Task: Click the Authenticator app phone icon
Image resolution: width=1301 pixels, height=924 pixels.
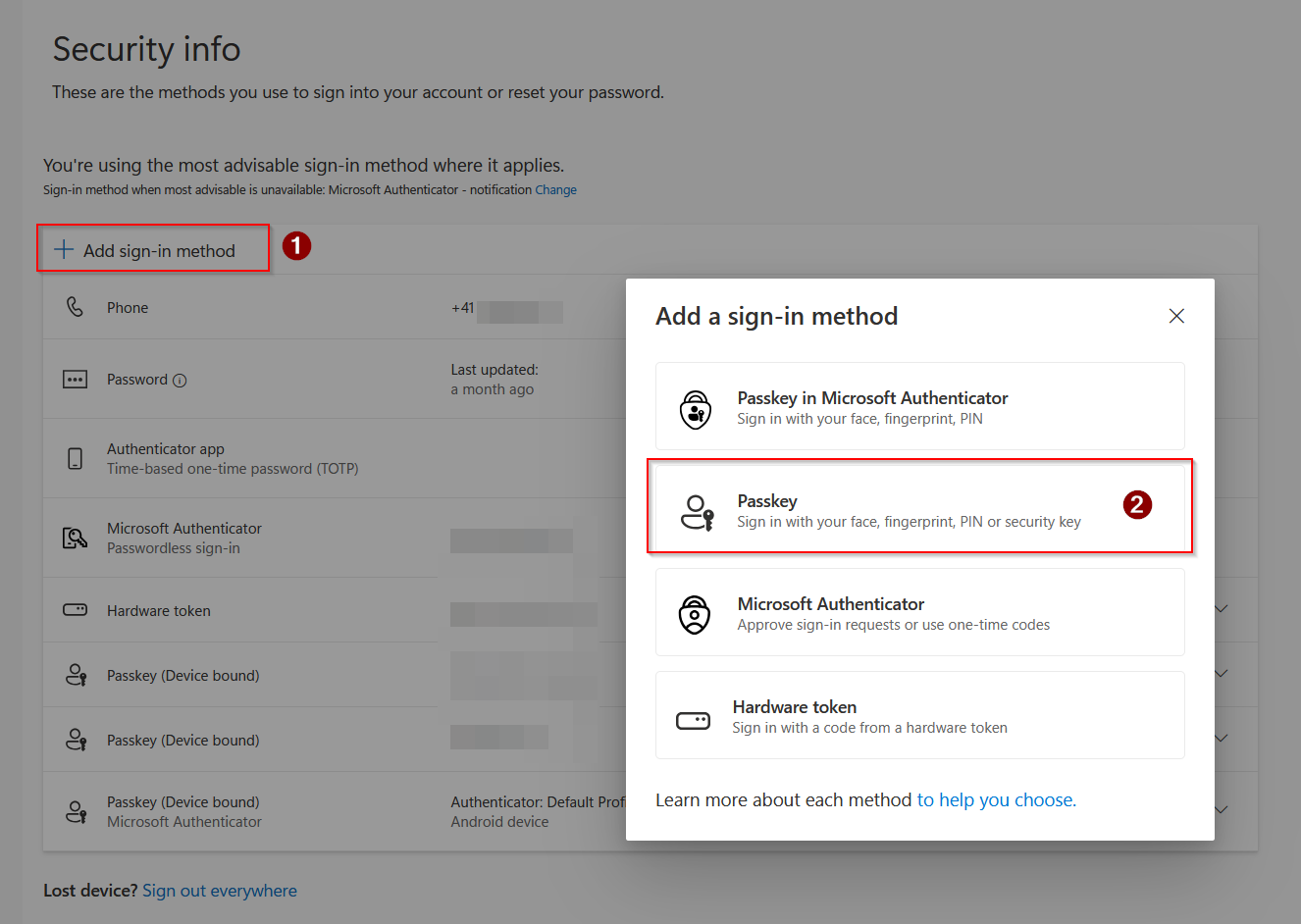Action: [x=75, y=458]
